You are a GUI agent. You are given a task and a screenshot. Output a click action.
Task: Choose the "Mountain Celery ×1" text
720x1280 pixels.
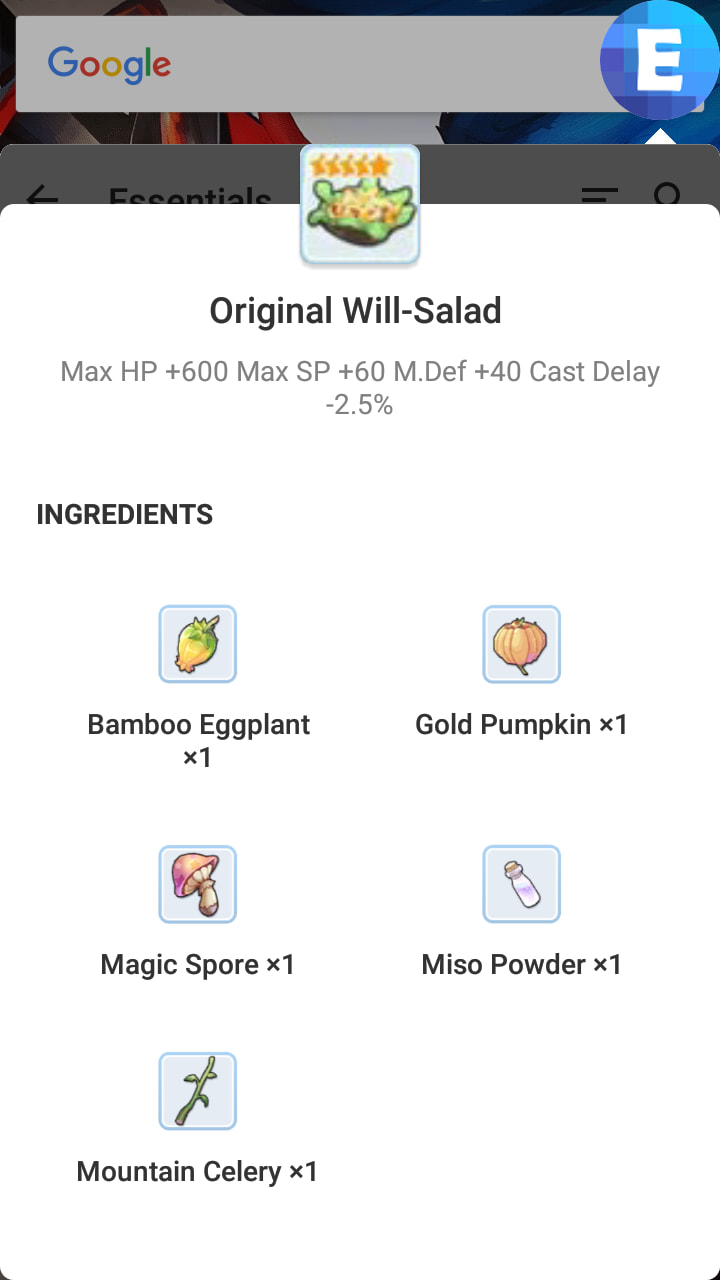click(198, 1171)
